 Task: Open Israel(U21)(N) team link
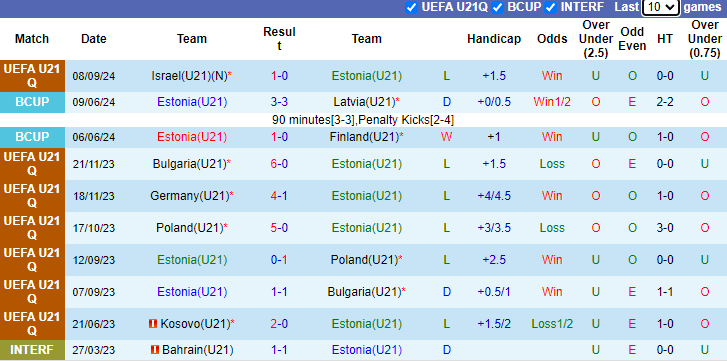click(191, 76)
